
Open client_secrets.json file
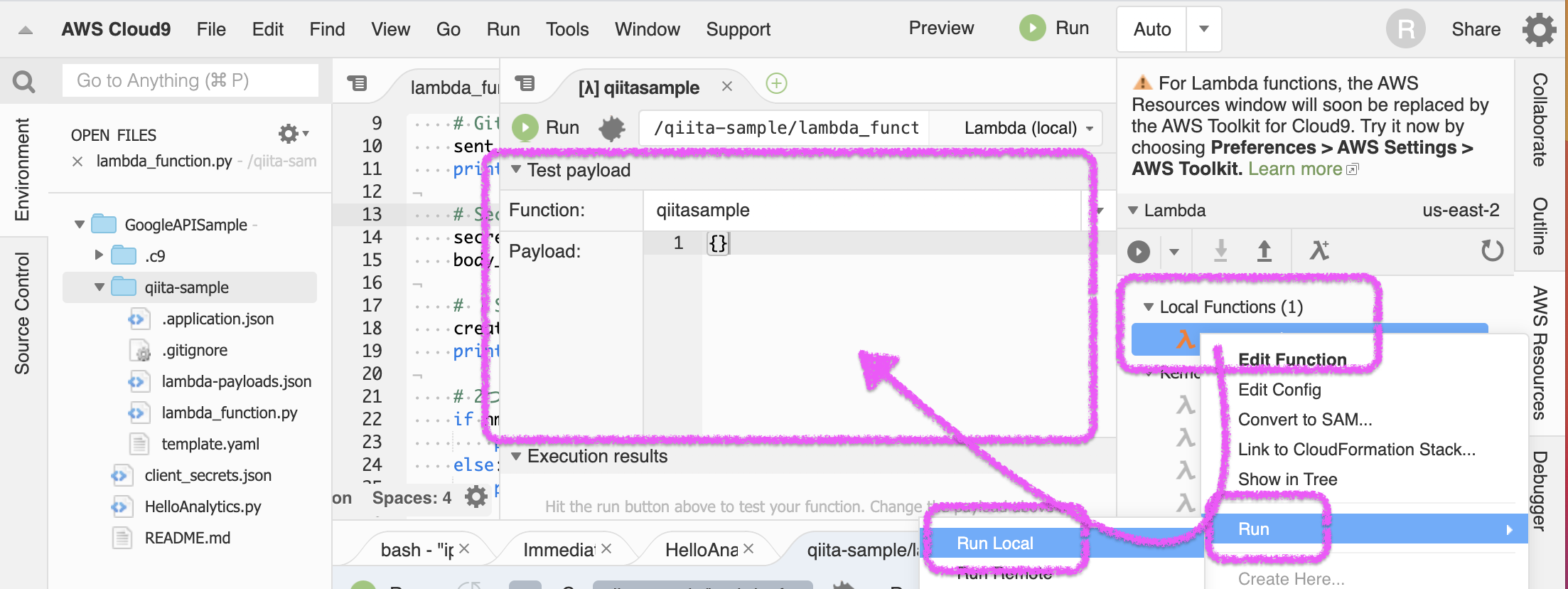pyautogui.click(x=208, y=475)
